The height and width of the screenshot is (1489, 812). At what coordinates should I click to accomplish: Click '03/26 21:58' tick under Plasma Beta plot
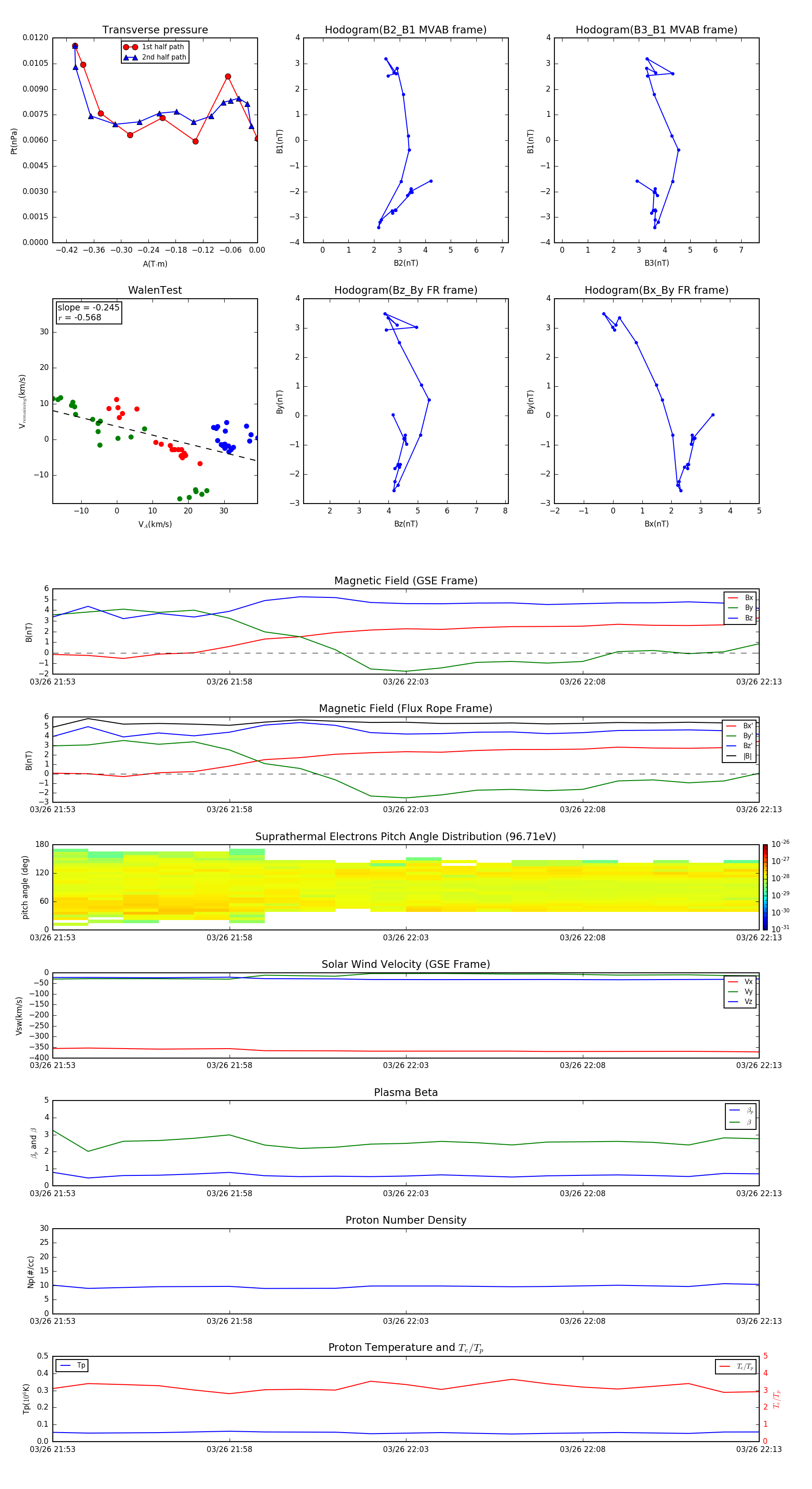(x=230, y=1193)
